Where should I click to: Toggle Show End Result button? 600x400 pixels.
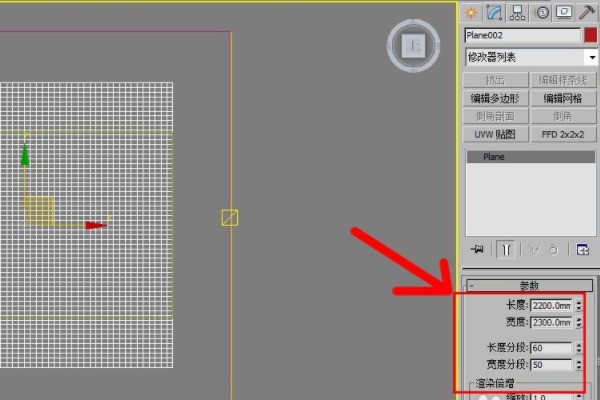pos(508,248)
